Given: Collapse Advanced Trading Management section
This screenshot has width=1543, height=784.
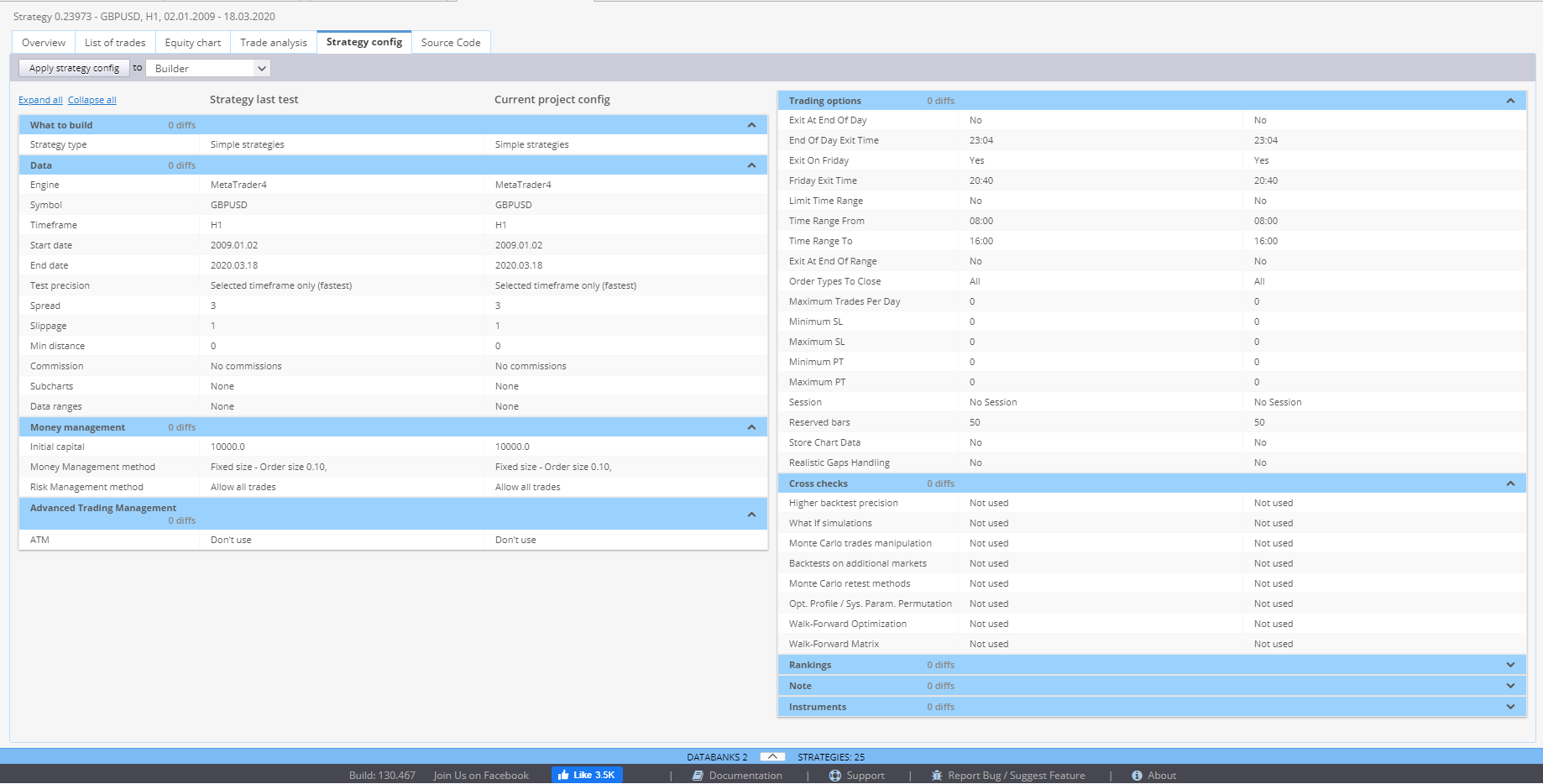Looking at the screenshot, I should coord(751,515).
